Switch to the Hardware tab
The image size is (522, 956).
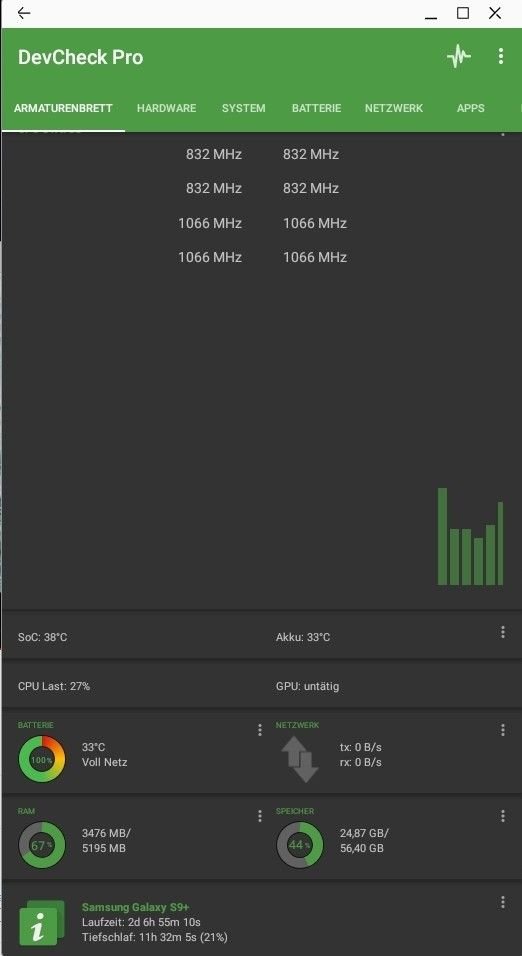[x=166, y=108]
